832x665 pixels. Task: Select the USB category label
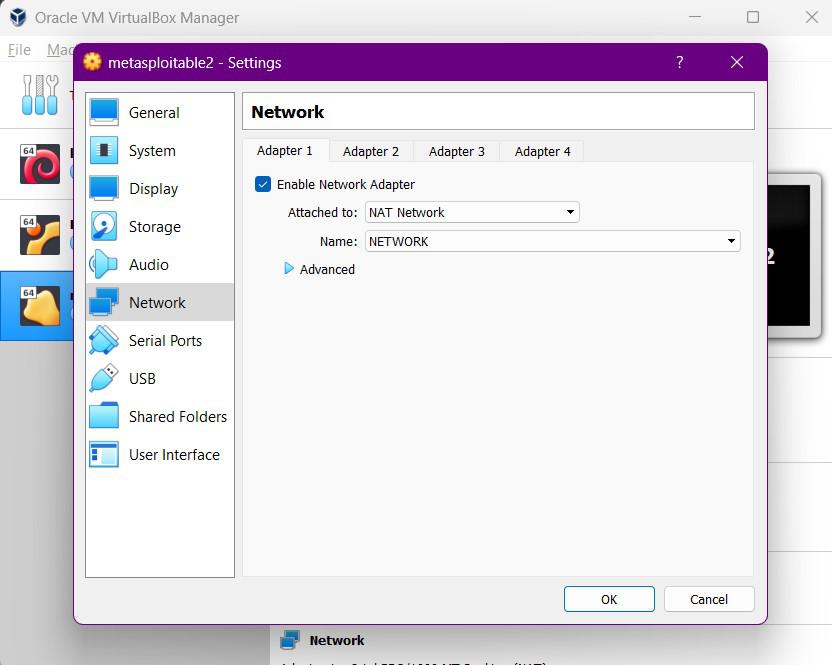[x=142, y=378]
